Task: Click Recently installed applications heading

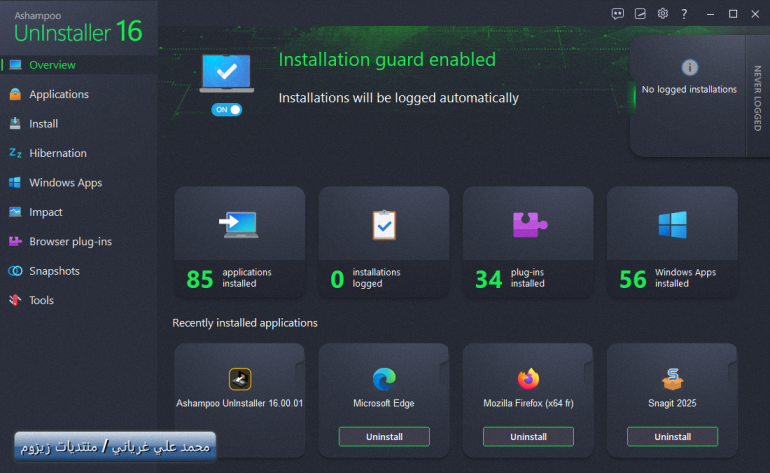Action: click(245, 323)
